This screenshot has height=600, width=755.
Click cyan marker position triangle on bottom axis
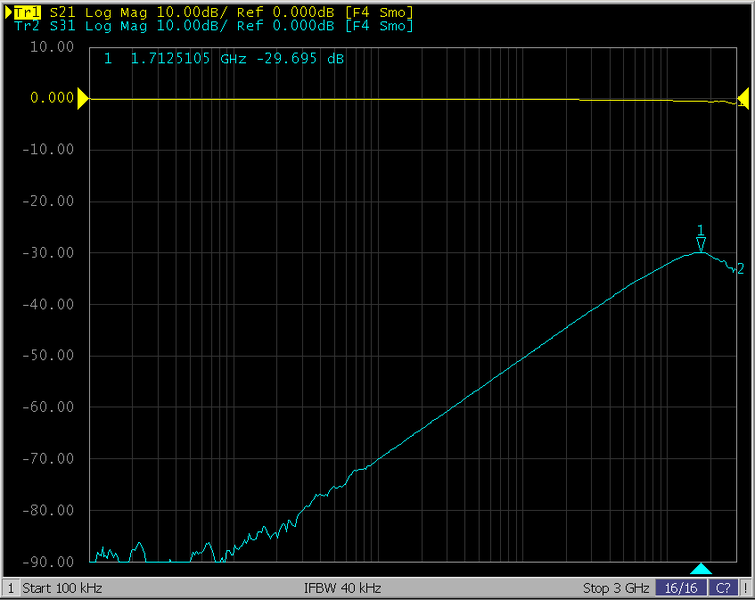701,569
